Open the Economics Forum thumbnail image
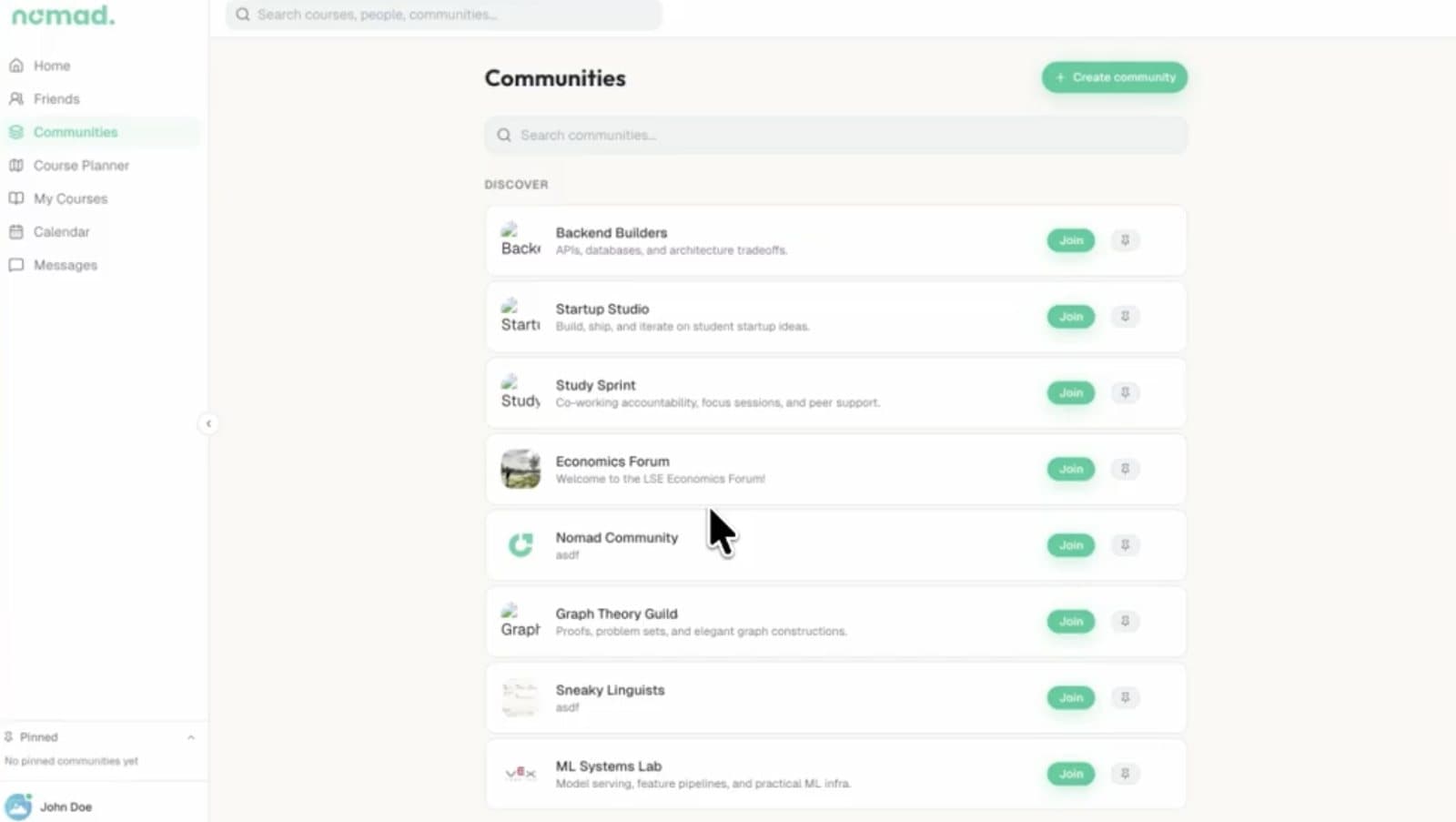 point(521,469)
